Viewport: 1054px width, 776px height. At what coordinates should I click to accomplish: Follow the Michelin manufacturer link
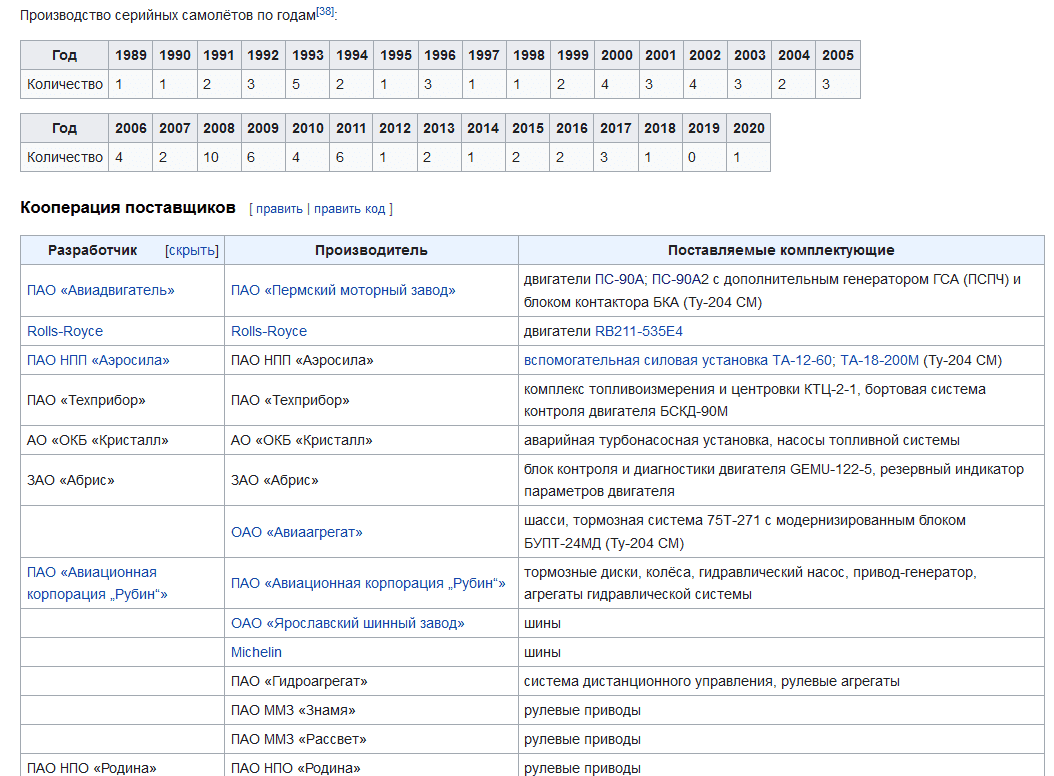[x=256, y=652]
